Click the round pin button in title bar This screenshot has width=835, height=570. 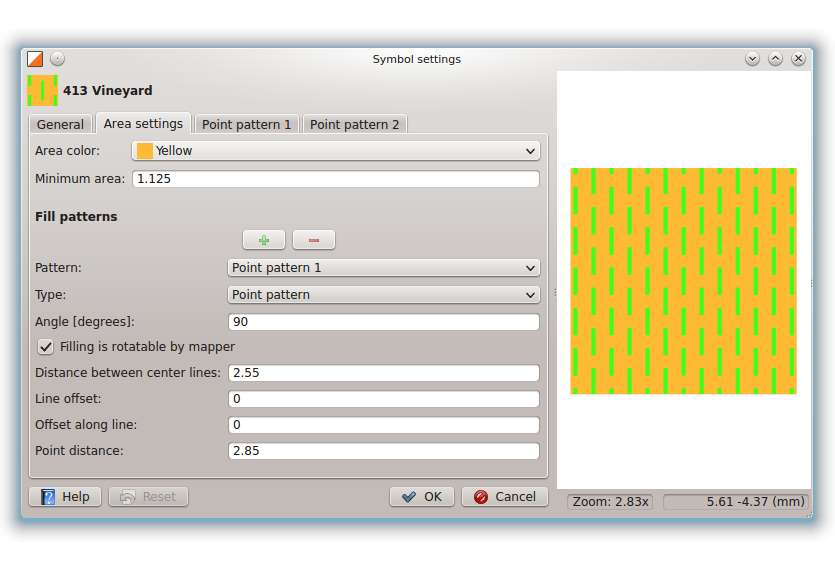click(58, 59)
